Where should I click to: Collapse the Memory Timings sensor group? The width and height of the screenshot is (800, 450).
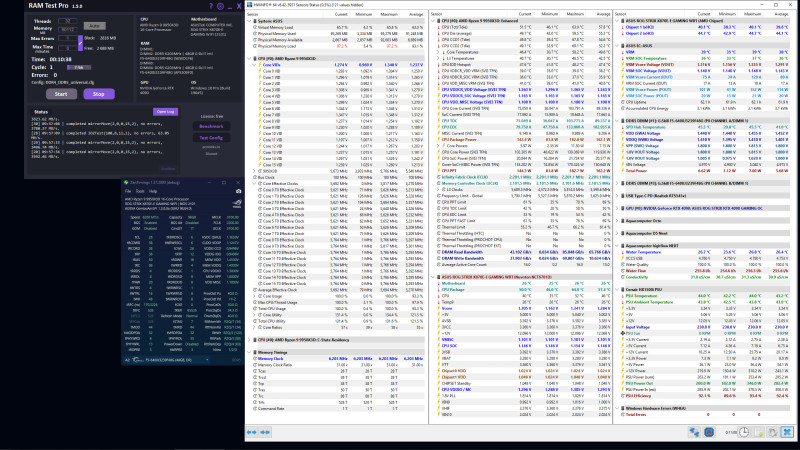pos(249,353)
